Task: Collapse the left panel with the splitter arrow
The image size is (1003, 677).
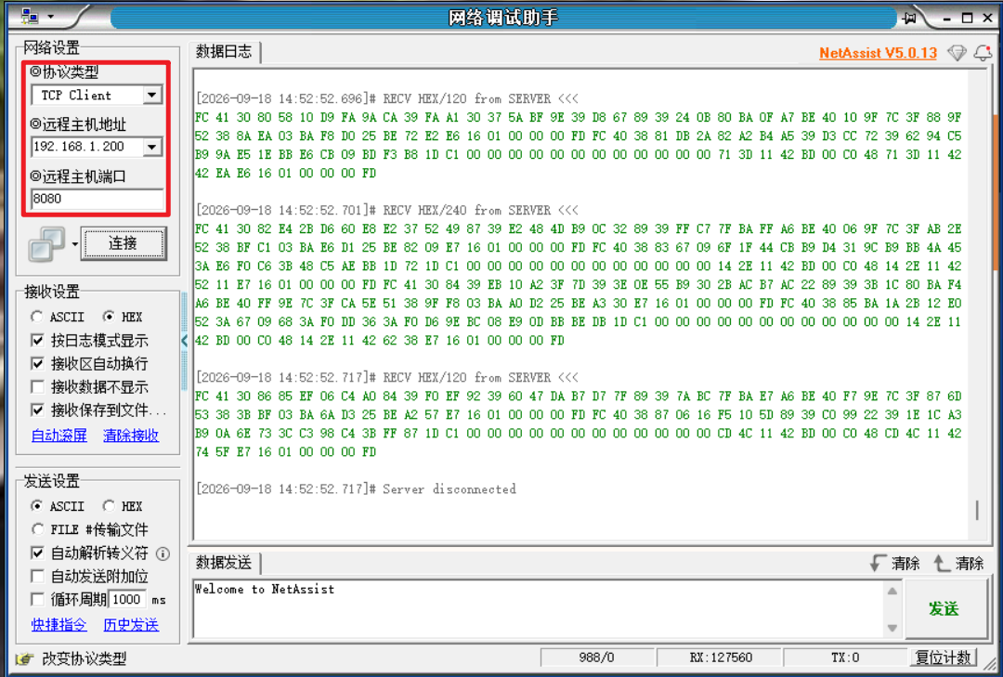Action: tap(184, 341)
